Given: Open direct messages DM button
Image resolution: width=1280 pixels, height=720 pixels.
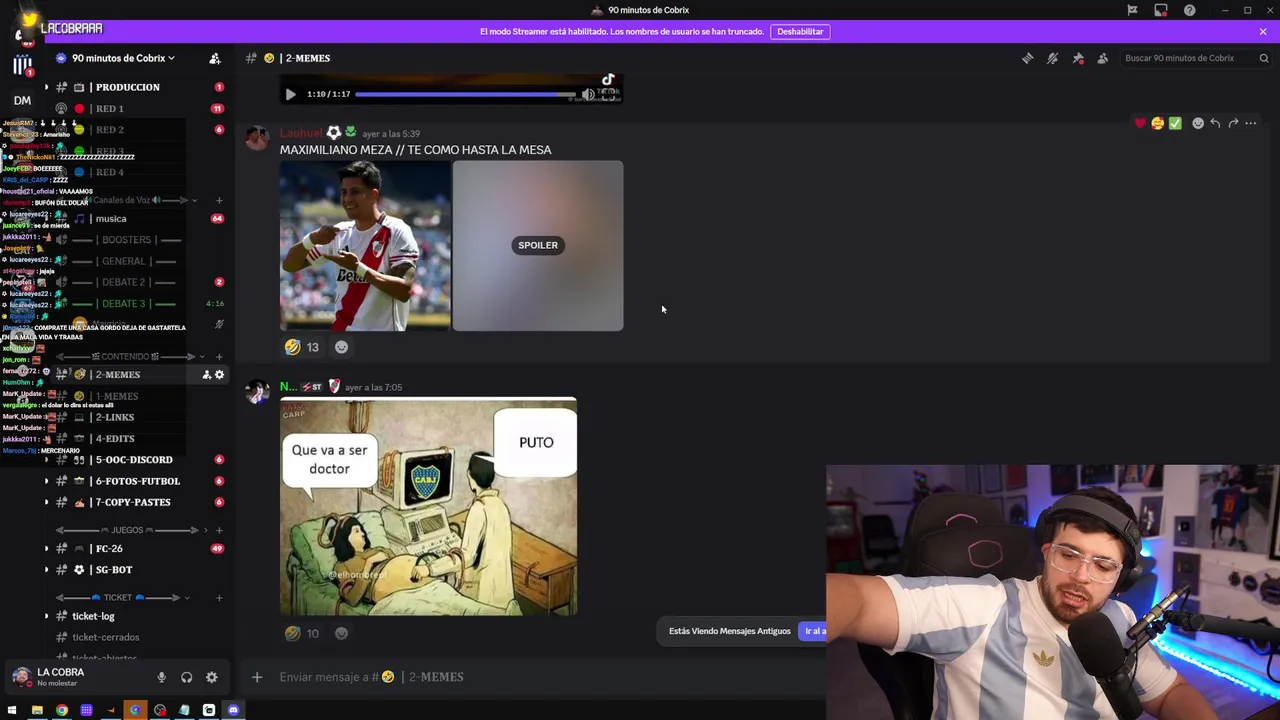Looking at the screenshot, I should click(x=22, y=100).
